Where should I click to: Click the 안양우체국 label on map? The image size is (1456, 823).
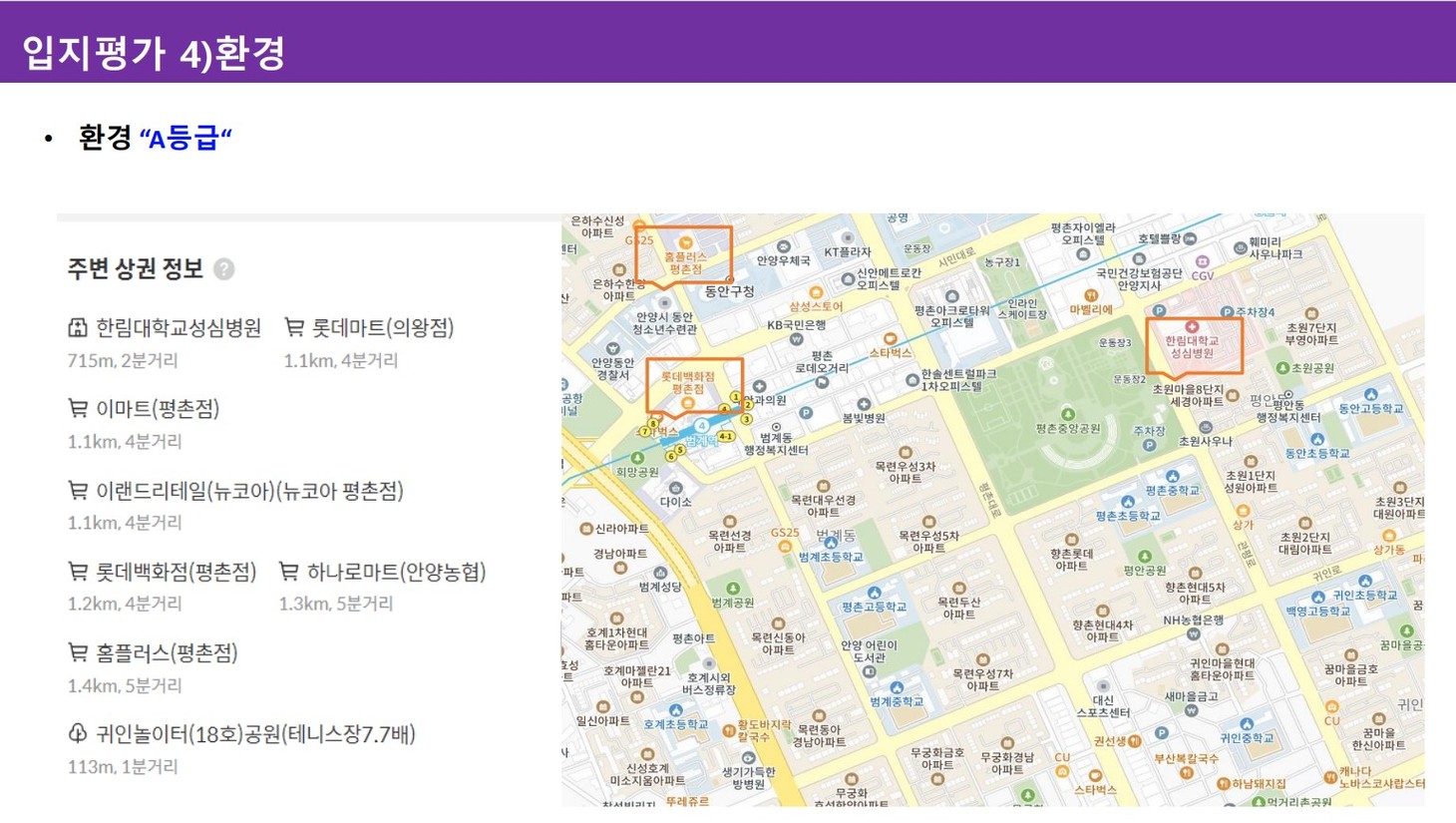coord(783,260)
